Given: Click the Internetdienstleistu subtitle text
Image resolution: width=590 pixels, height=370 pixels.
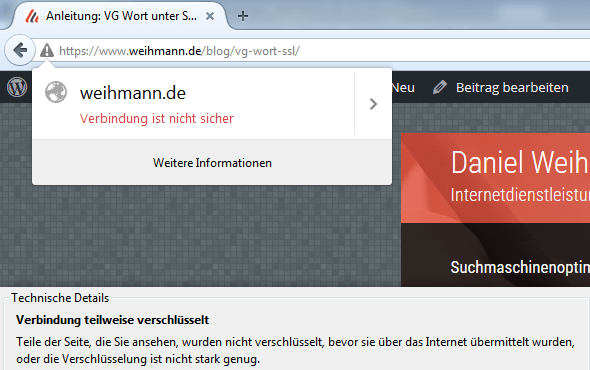Looking at the screenshot, I should (x=520, y=195).
